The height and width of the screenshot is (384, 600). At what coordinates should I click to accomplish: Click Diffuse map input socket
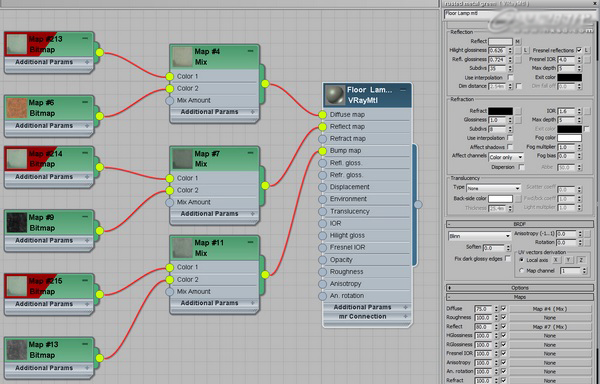point(323,114)
